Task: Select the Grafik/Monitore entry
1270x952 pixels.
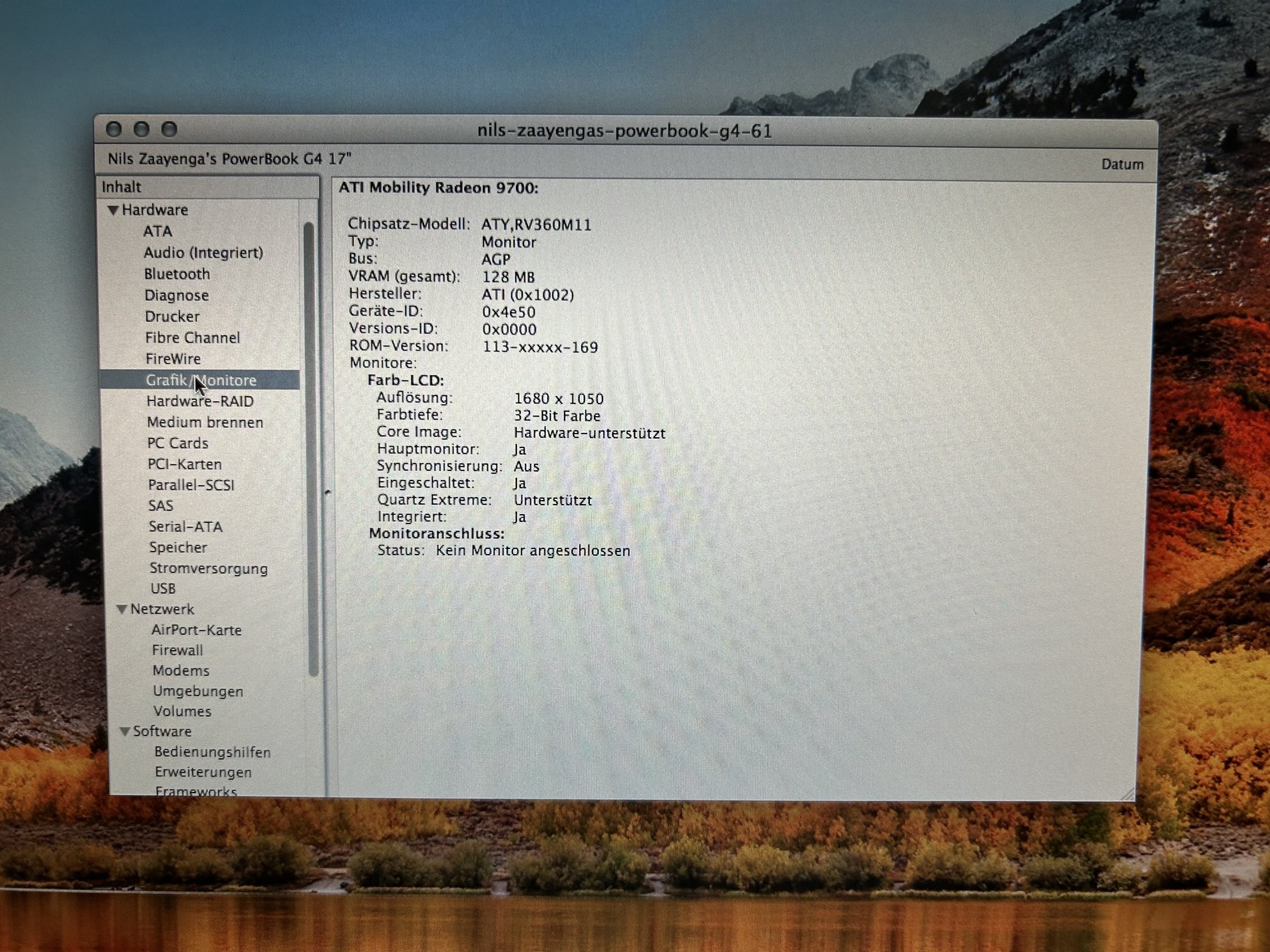Action: tap(201, 380)
